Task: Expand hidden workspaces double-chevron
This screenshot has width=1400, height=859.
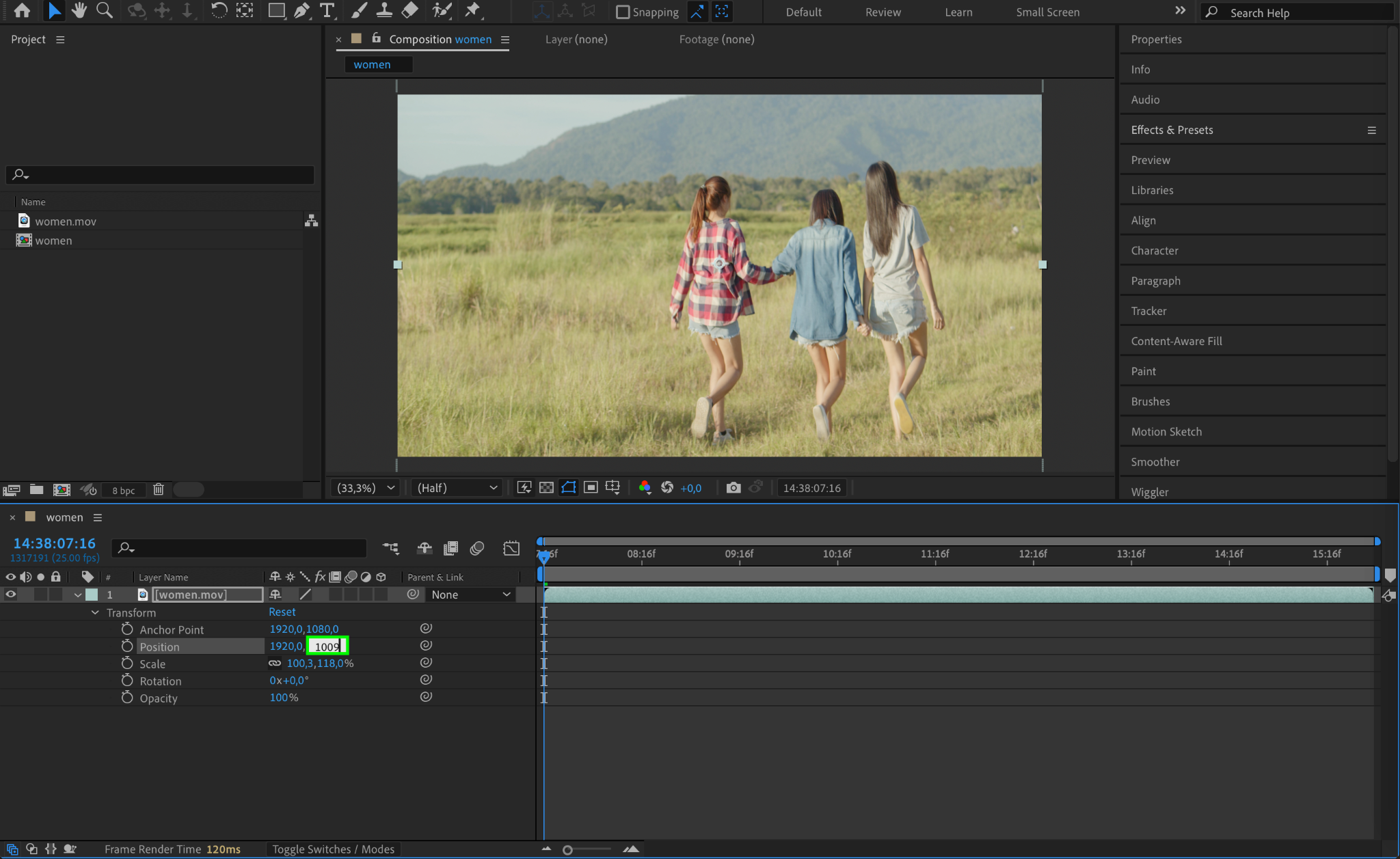Action: click(x=1180, y=11)
